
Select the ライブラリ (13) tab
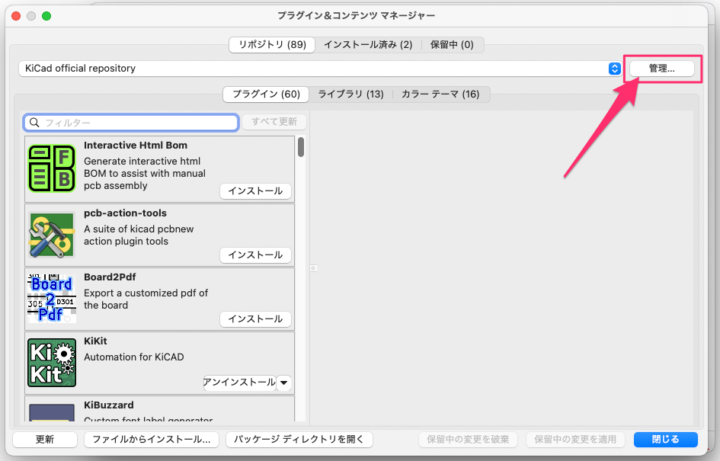point(350,95)
